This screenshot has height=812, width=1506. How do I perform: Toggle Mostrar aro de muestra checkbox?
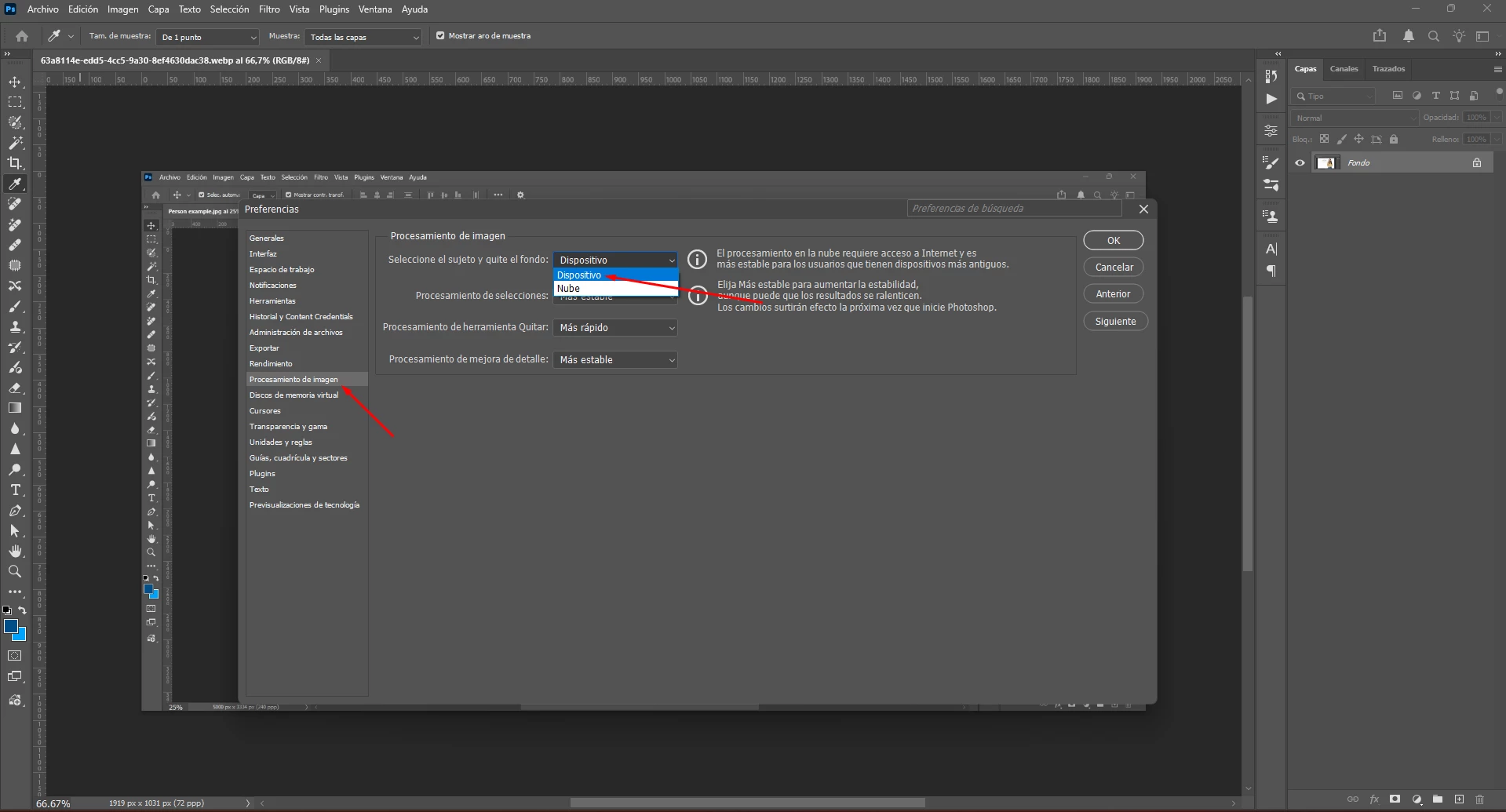[440, 36]
